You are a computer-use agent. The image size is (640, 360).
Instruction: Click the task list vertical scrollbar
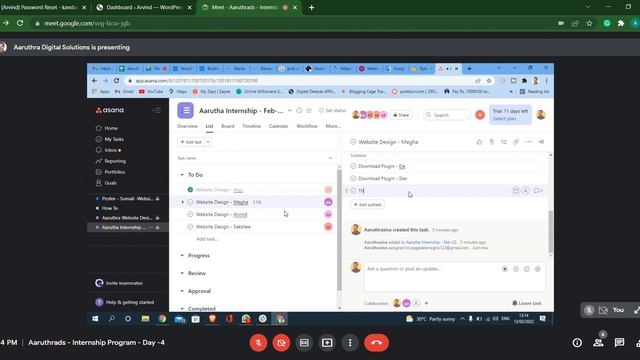click(x=339, y=229)
